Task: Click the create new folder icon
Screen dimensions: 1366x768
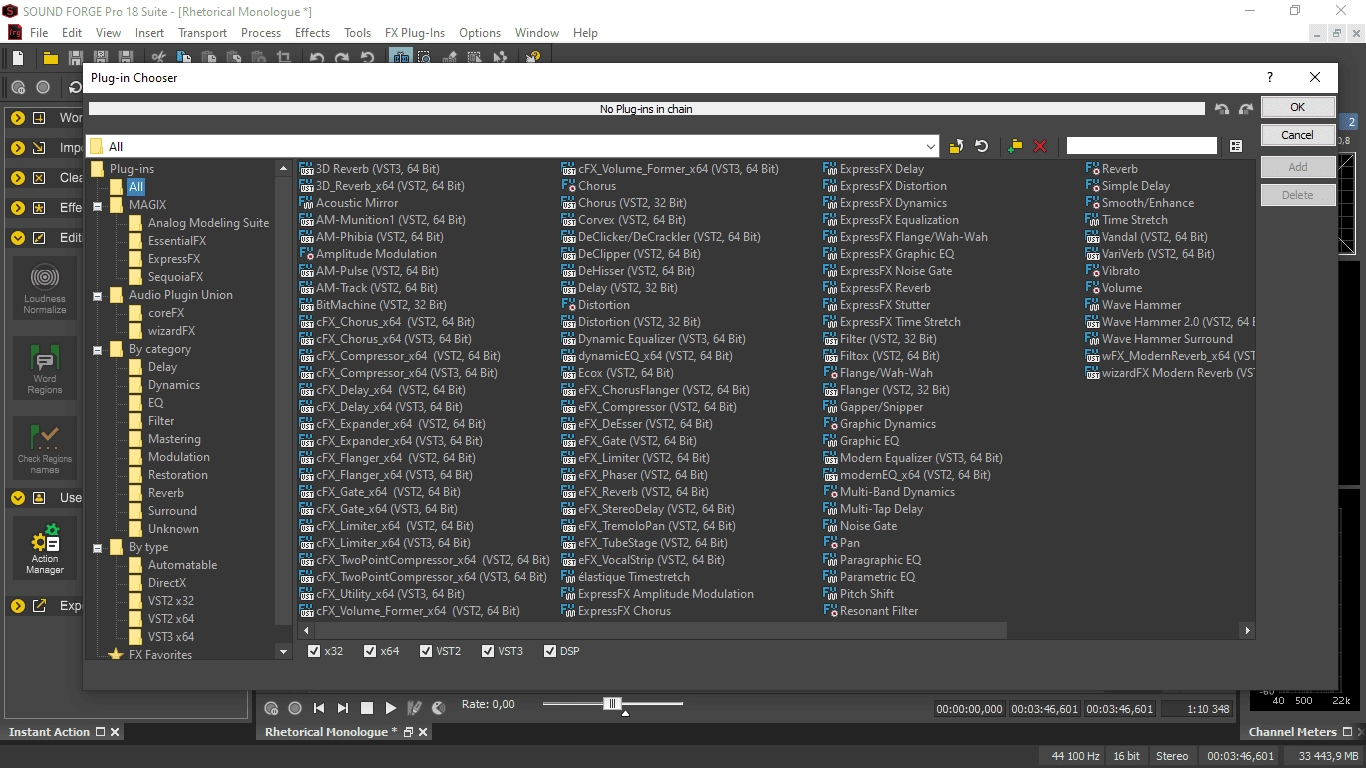Action: [1016, 146]
